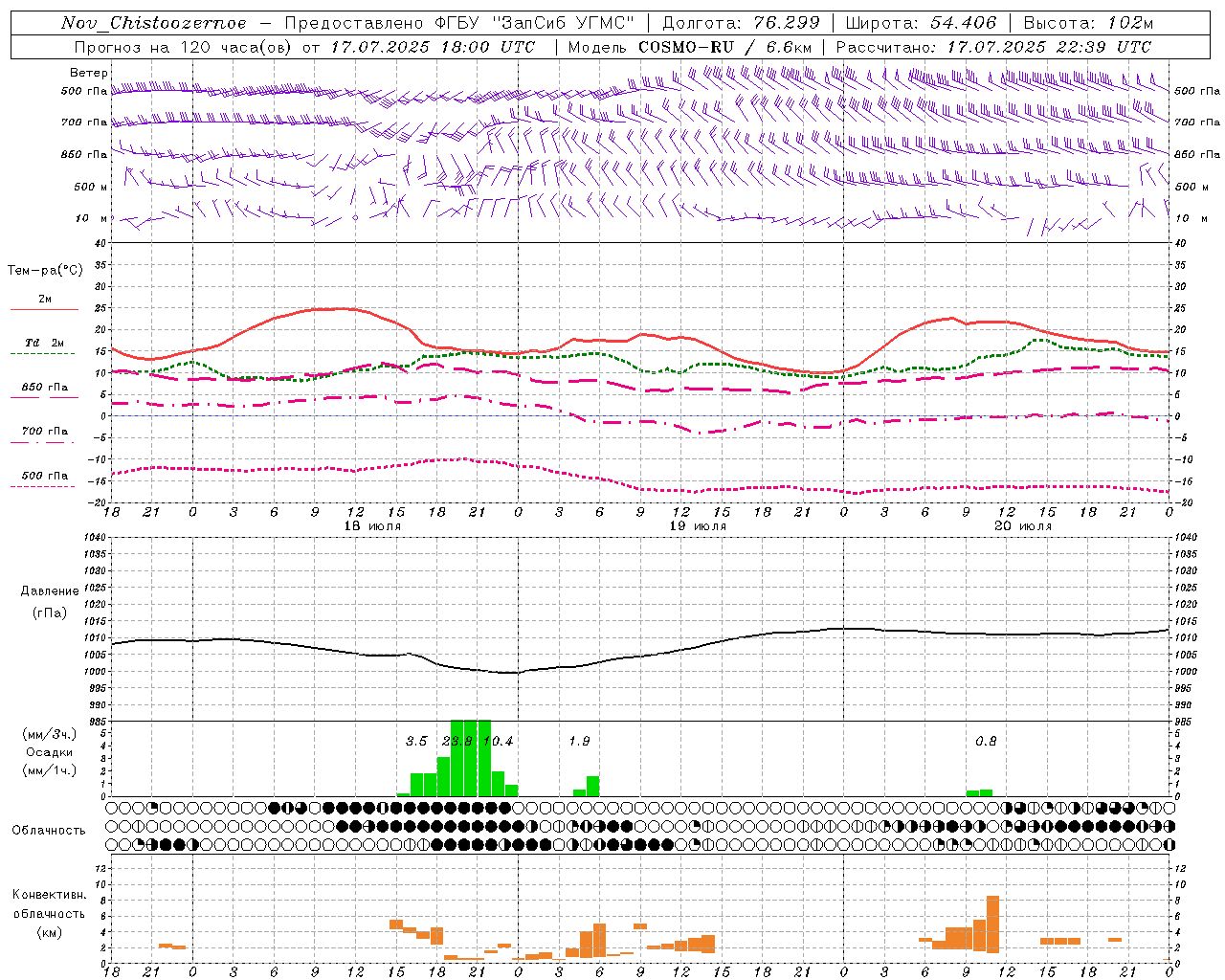
Task: Click the Облачность cloud cover label
Action: point(49,830)
